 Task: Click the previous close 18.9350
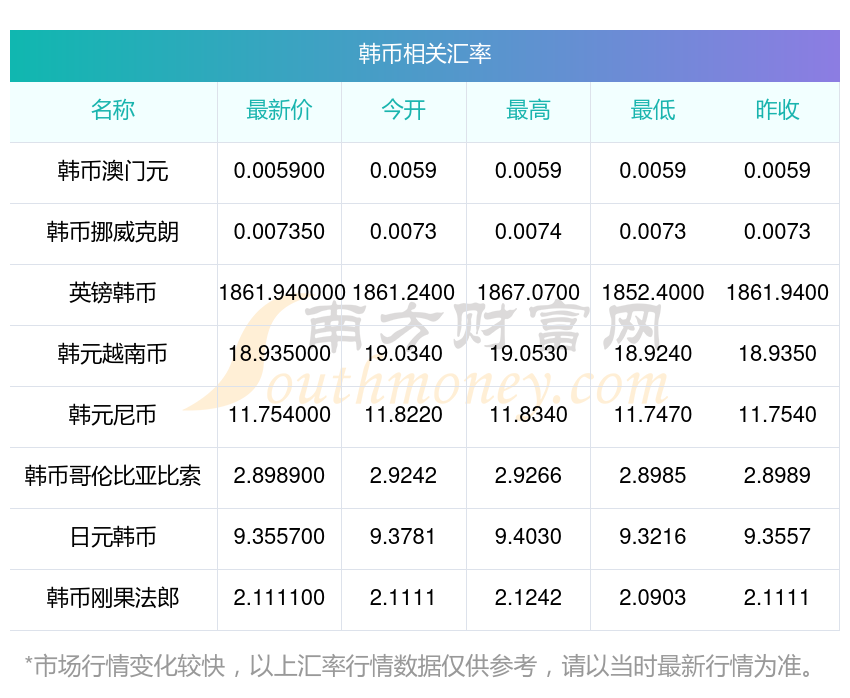tap(777, 354)
